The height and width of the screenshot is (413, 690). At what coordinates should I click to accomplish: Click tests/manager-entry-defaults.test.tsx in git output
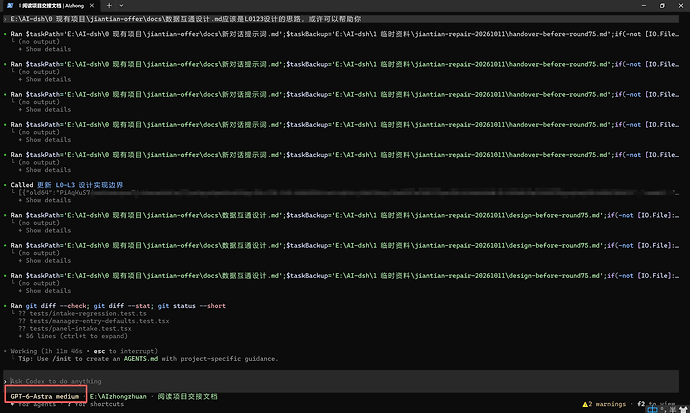pyautogui.click(x=99, y=321)
